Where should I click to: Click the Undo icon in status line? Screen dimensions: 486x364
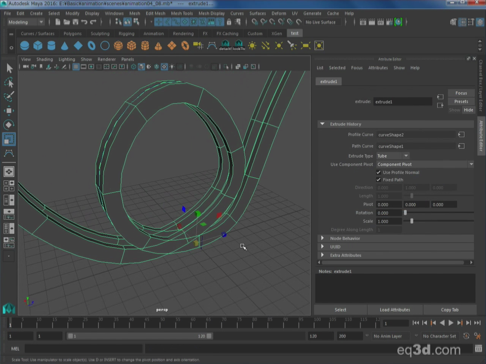pos(84,22)
